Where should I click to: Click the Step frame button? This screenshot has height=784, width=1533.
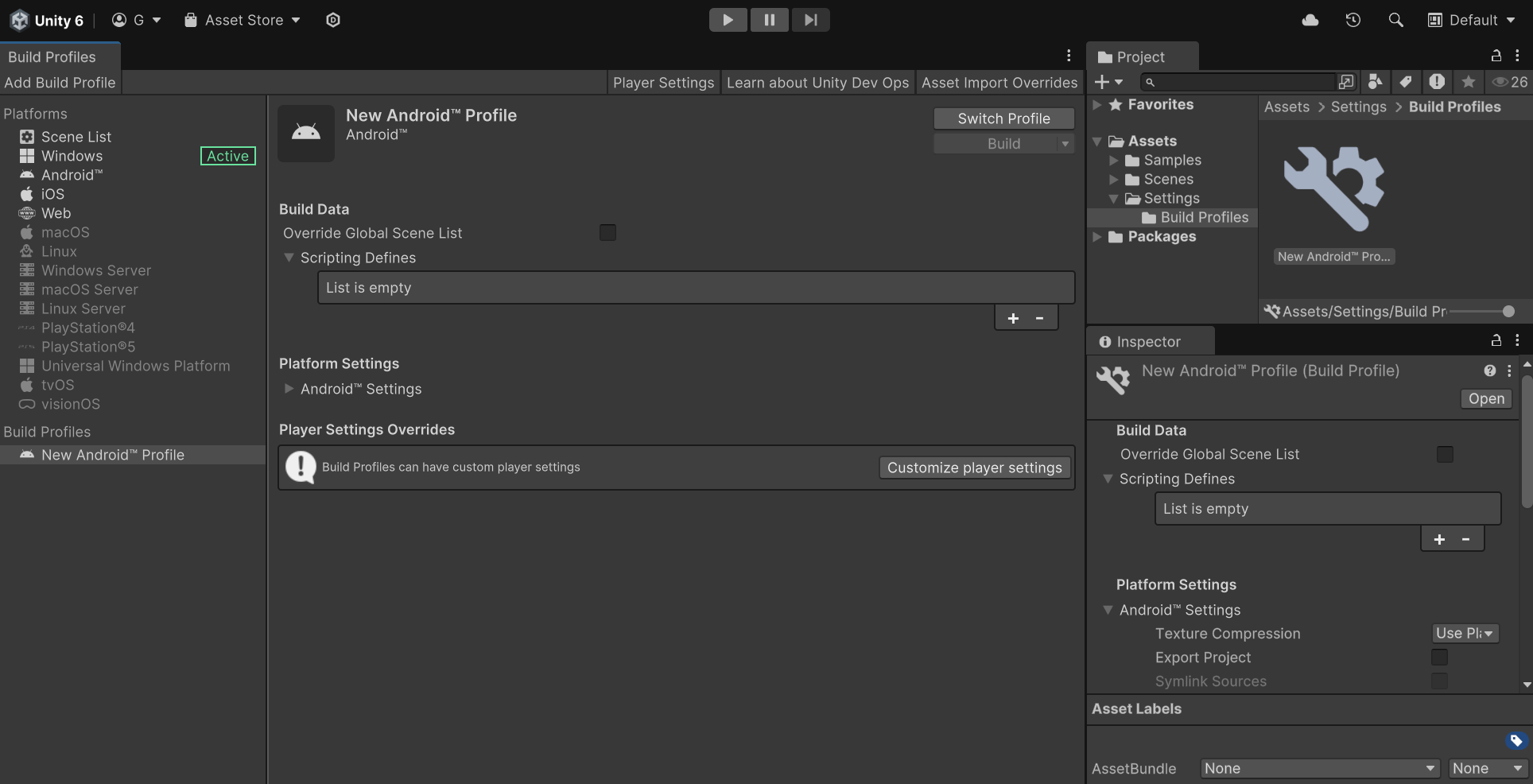tap(810, 20)
